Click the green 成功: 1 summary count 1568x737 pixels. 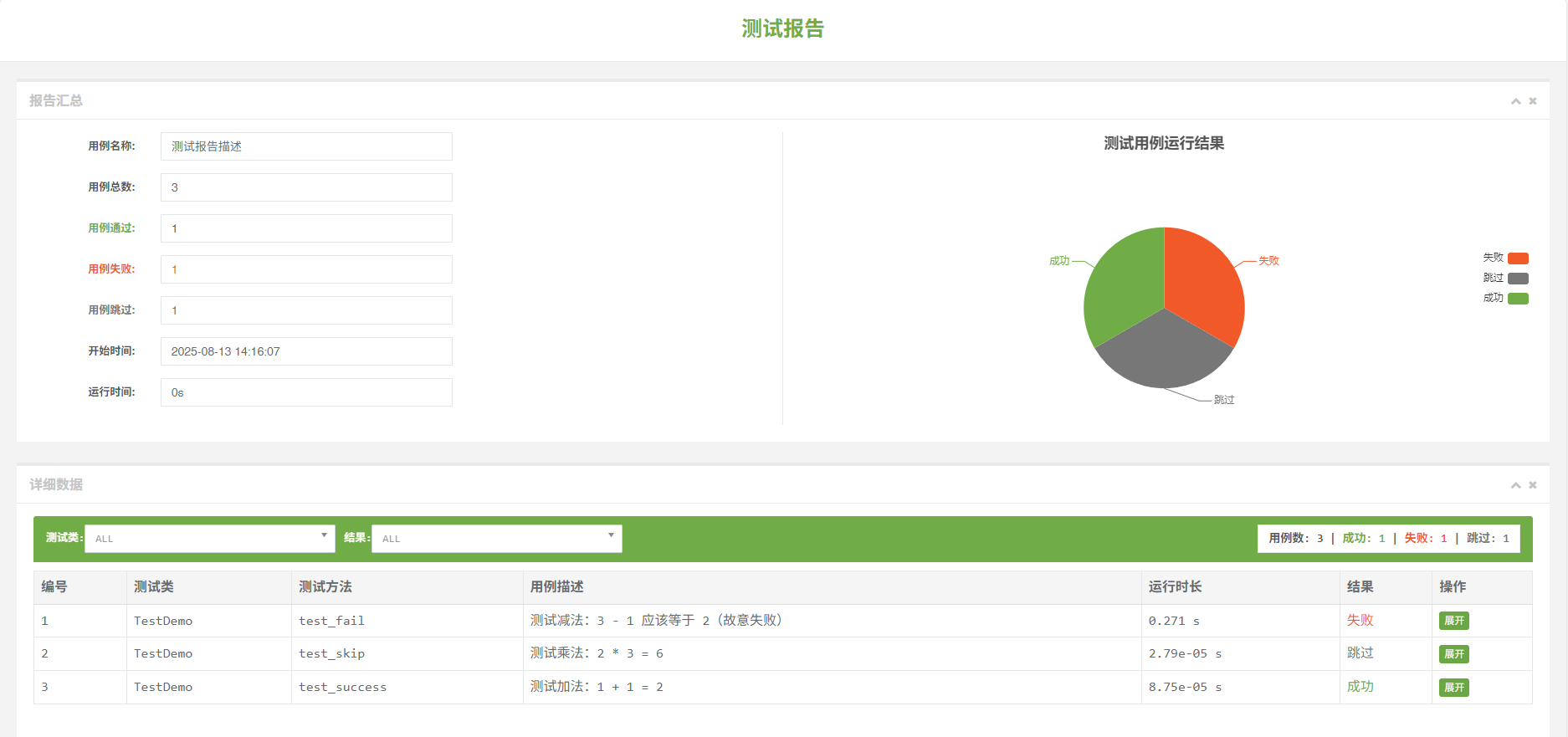coord(1364,539)
